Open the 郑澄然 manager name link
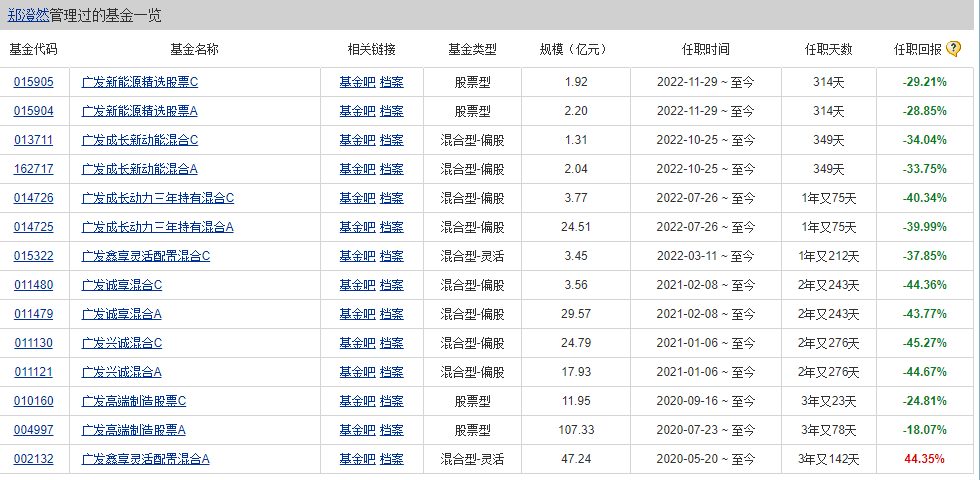This screenshot has width=980, height=480. 27,15
